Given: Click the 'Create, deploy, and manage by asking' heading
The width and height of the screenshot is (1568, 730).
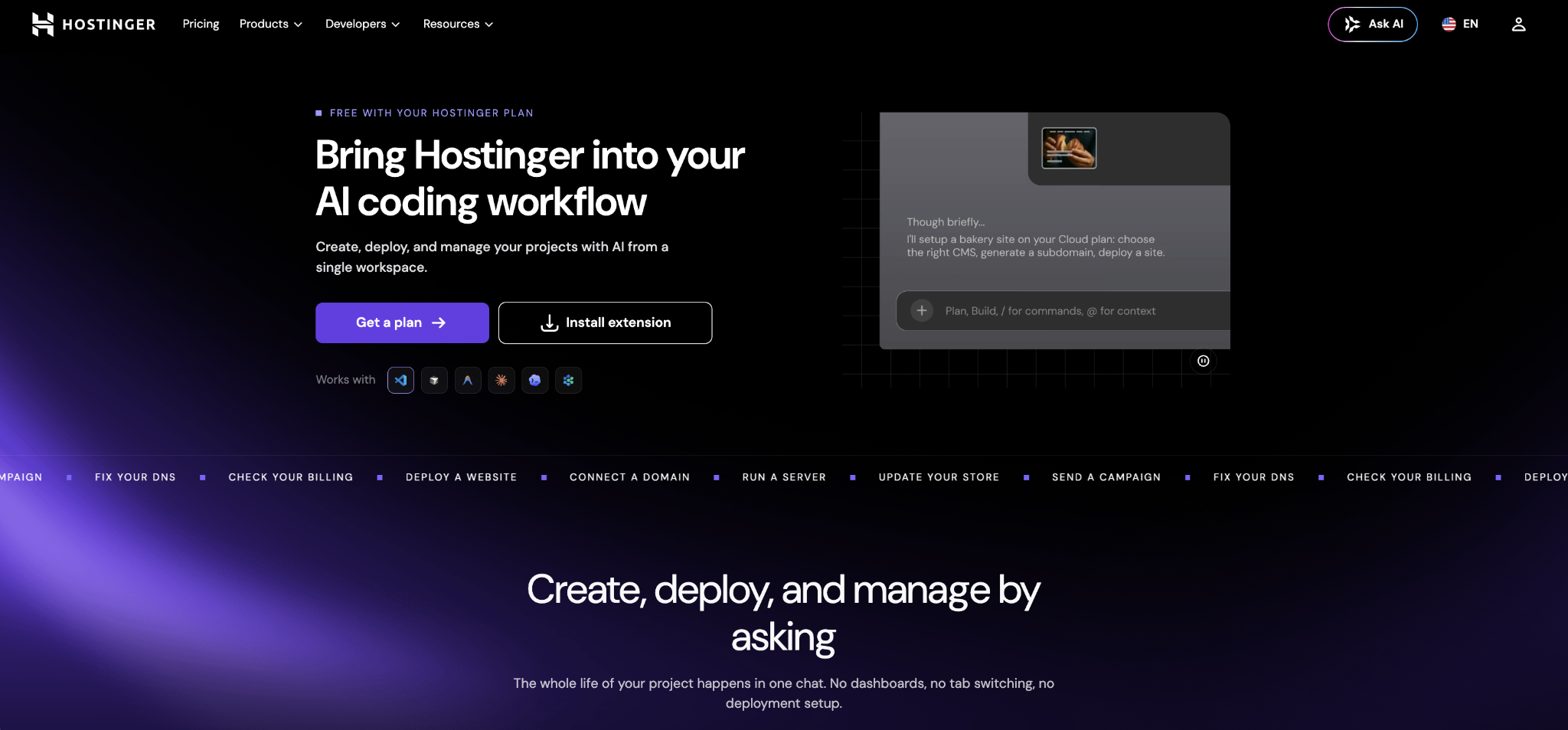Looking at the screenshot, I should pos(783,614).
